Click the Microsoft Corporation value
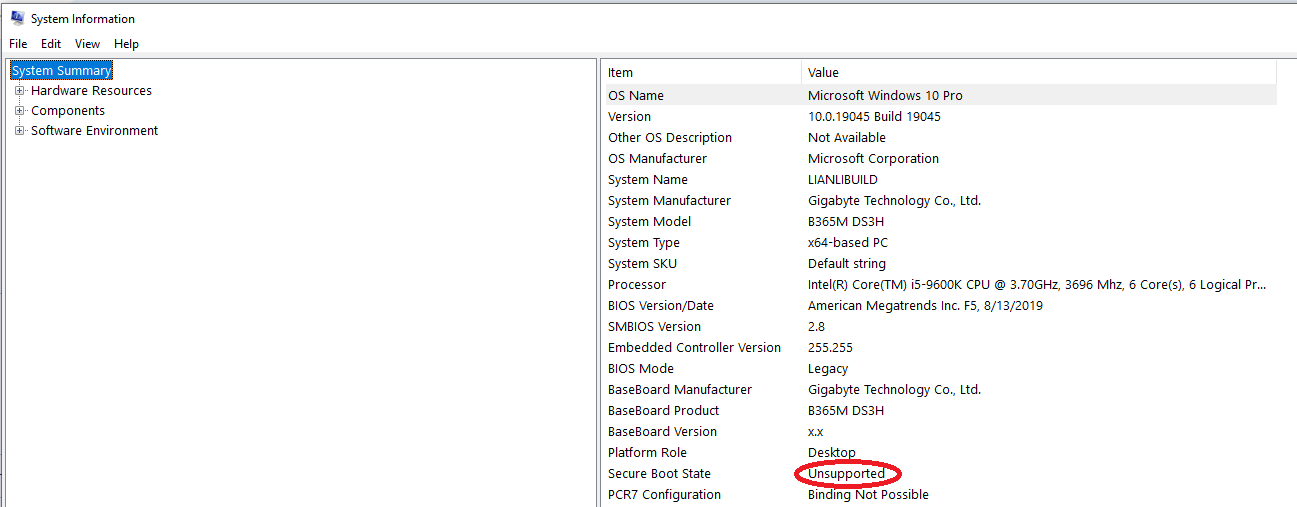The width and height of the screenshot is (1297, 507). coord(873,159)
